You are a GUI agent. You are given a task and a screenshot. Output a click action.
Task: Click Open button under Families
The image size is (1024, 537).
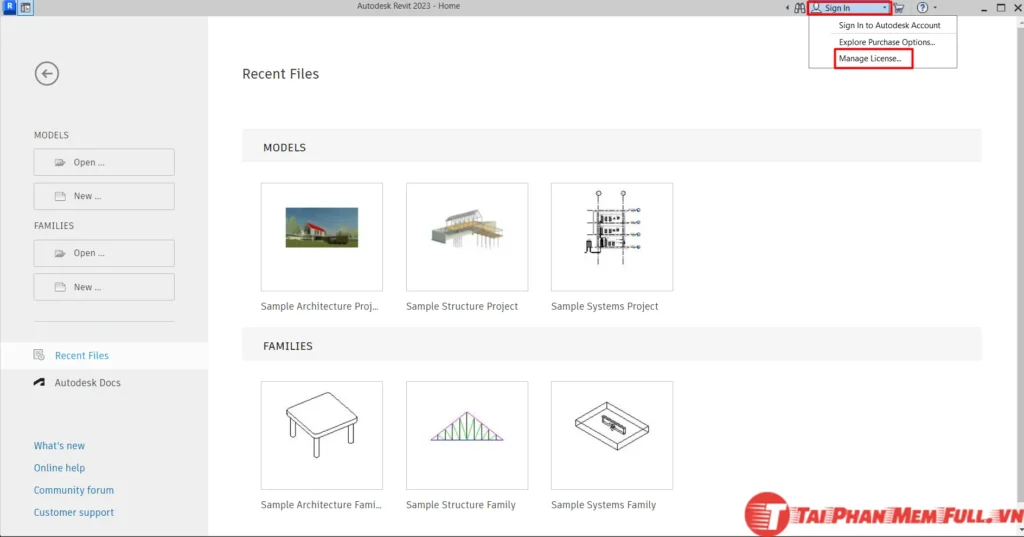[104, 253]
